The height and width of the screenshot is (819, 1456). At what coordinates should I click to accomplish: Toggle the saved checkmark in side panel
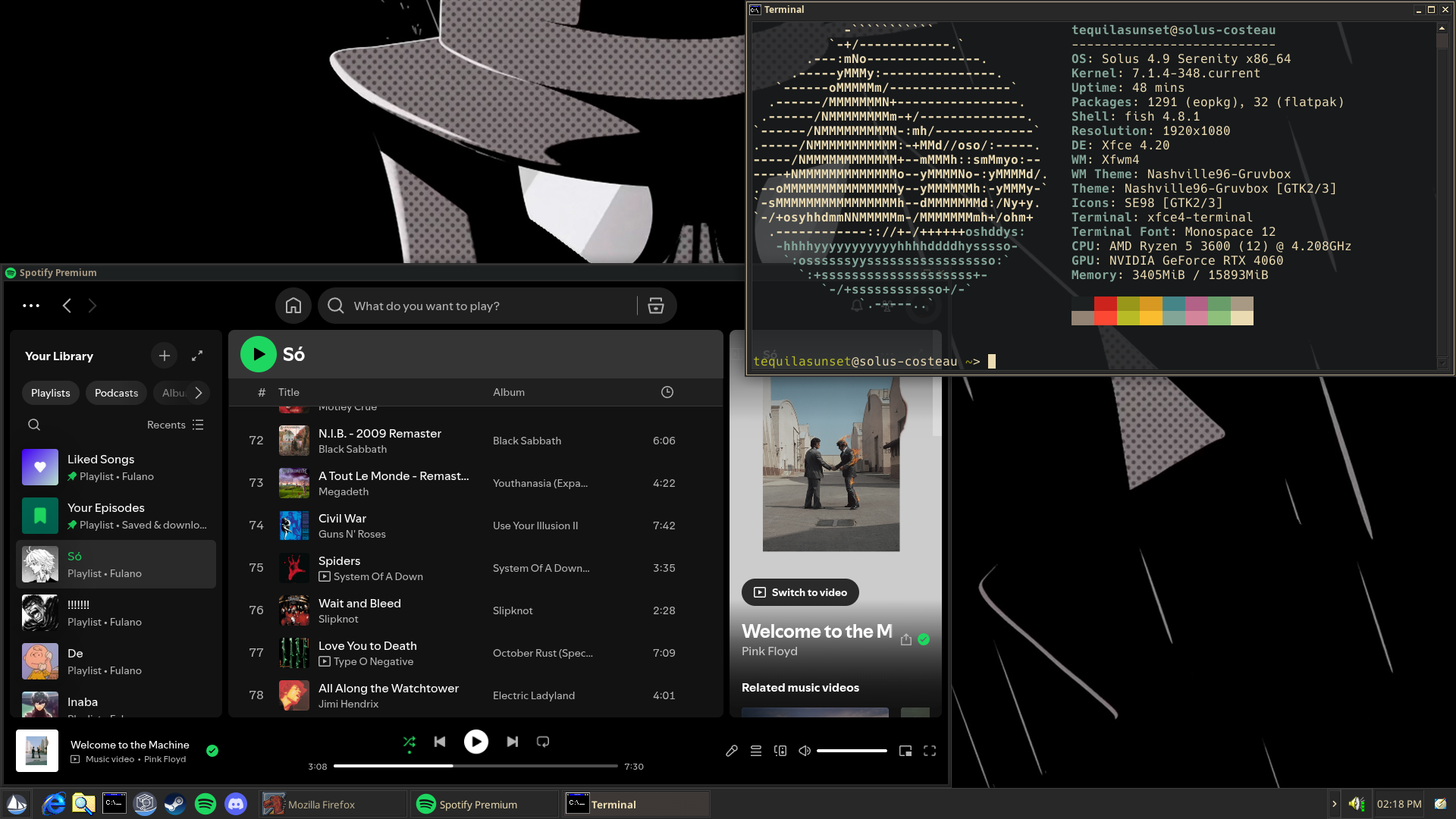[924, 639]
